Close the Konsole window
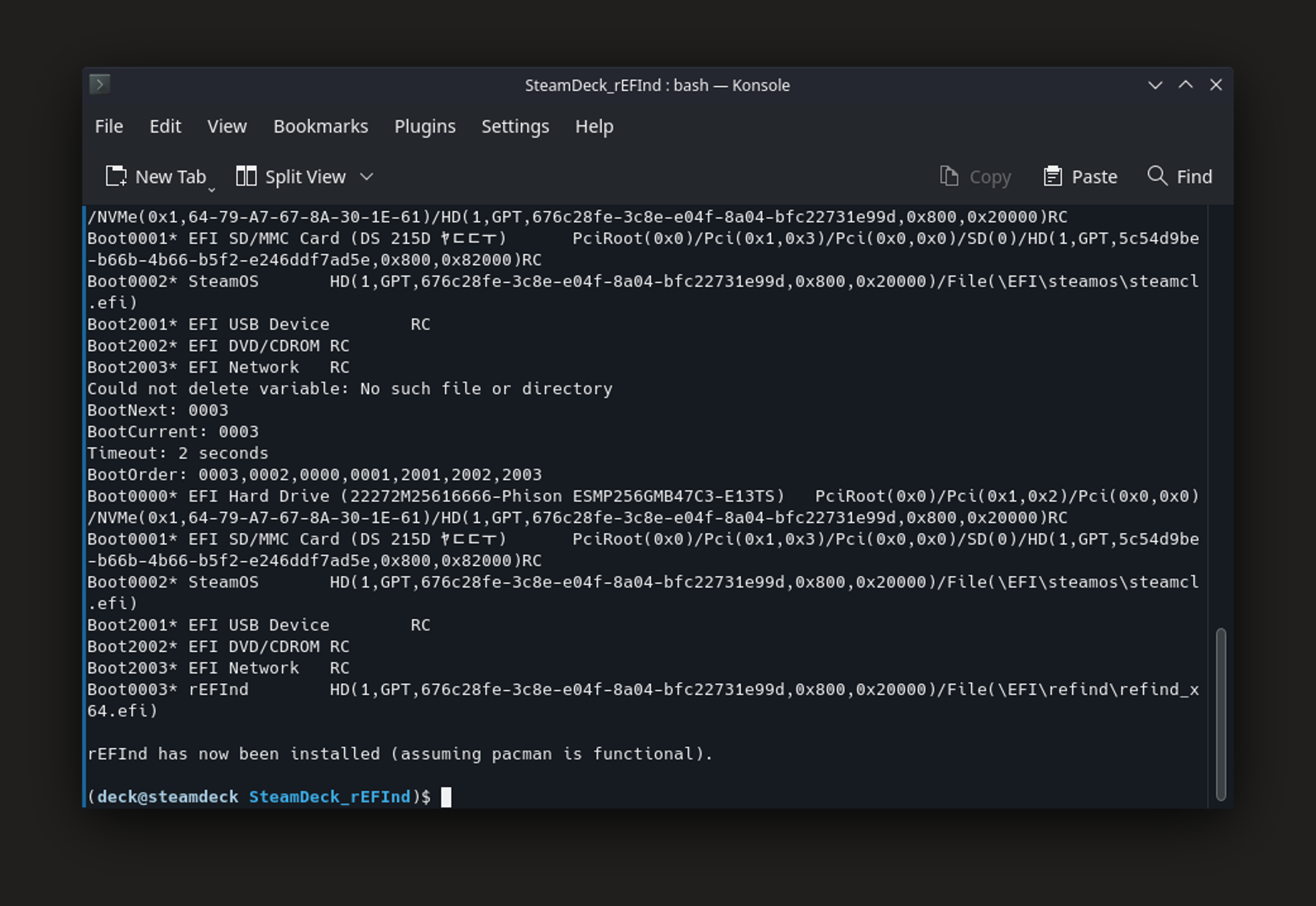The width and height of the screenshot is (1316, 906). [1216, 85]
